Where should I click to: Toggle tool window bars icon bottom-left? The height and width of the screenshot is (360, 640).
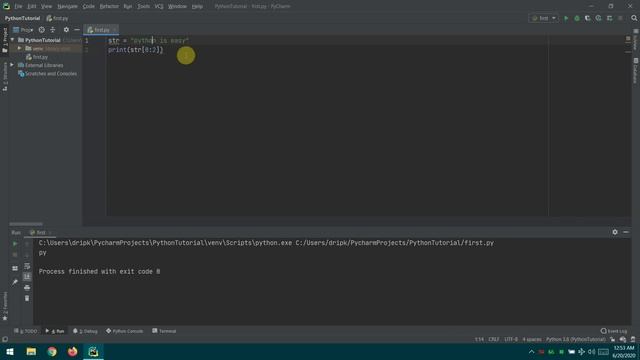[x=5, y=340]
